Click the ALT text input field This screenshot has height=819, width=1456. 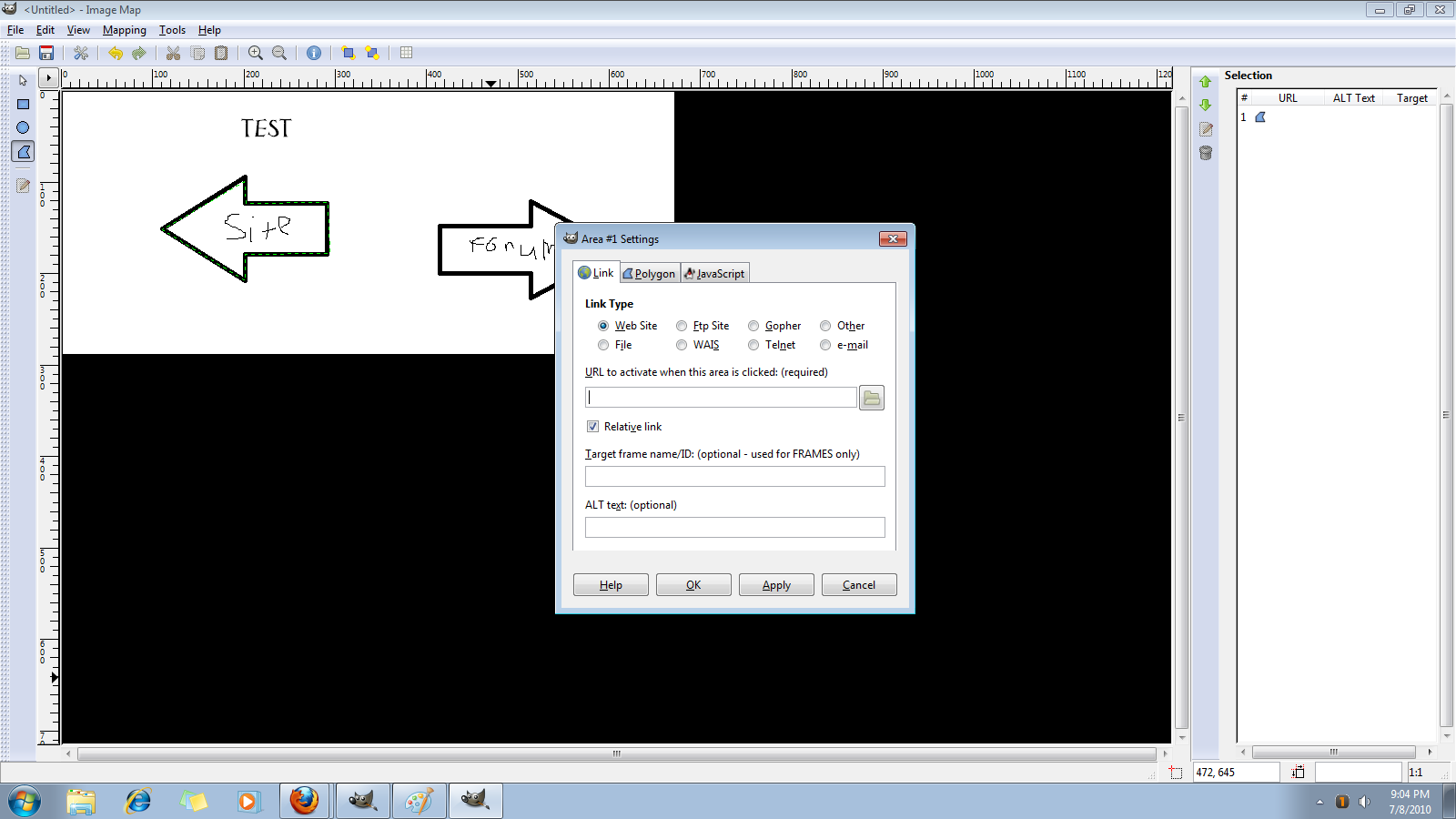coord(734,527)
